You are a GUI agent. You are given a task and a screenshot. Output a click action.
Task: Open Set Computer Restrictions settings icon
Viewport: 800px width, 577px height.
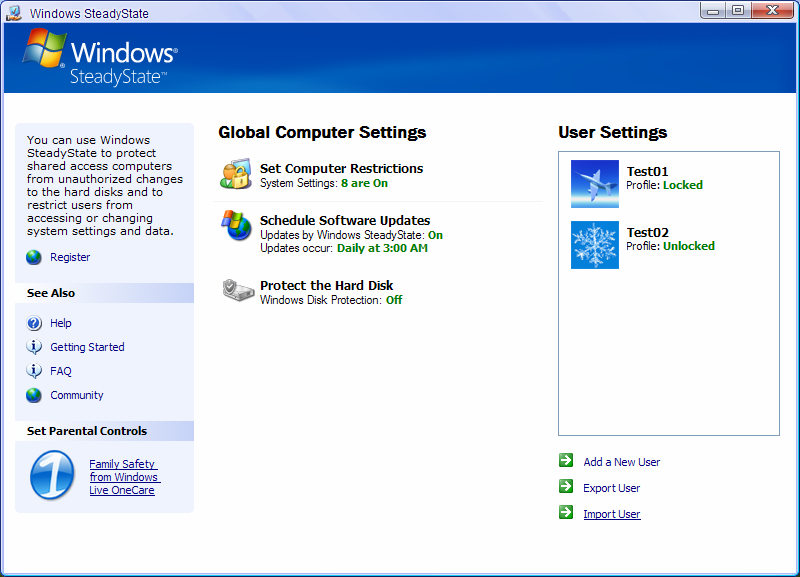[x=236, y=172]
